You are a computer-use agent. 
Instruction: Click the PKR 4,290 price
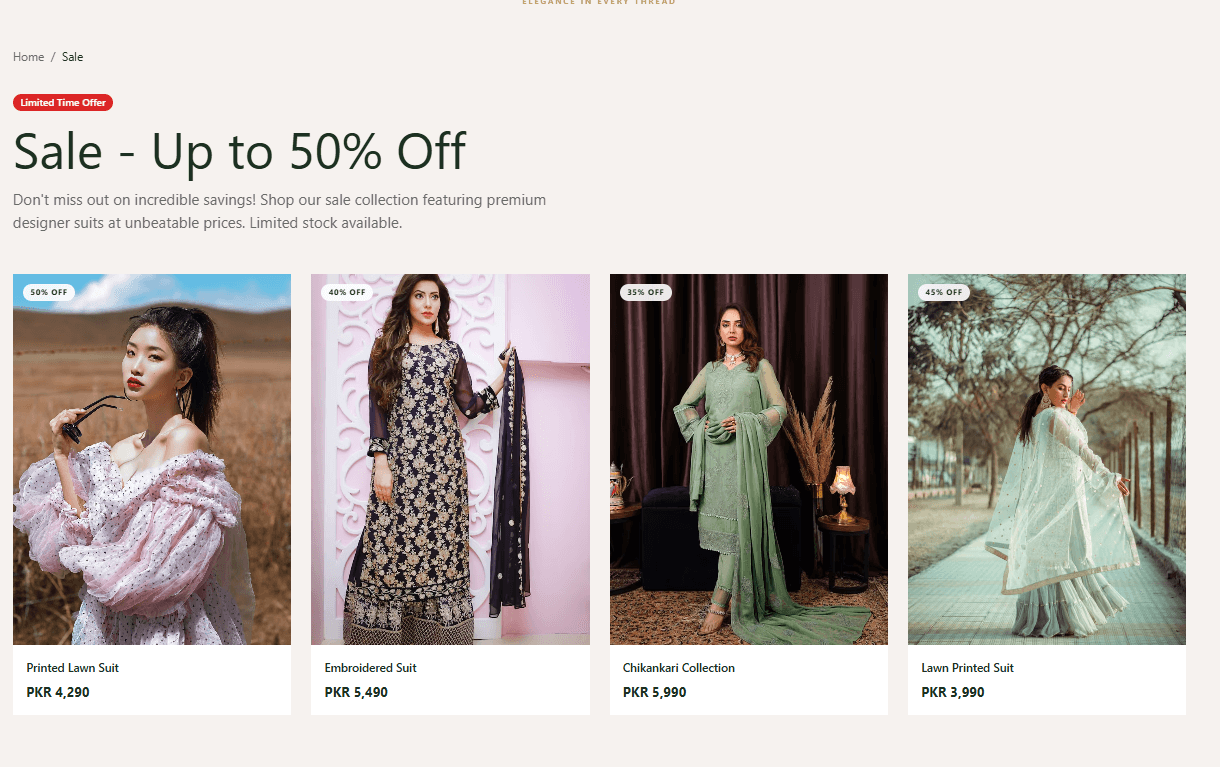click(x=58, y=692)
